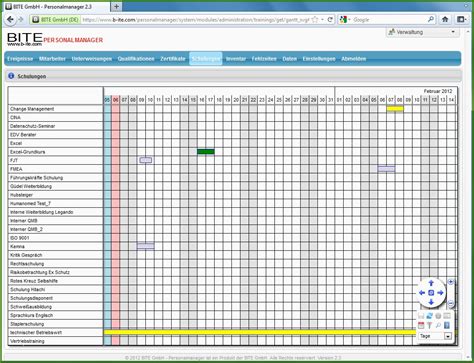Click the red-highlighted day 06 column header
474x363 pixels.
point(116,100)
